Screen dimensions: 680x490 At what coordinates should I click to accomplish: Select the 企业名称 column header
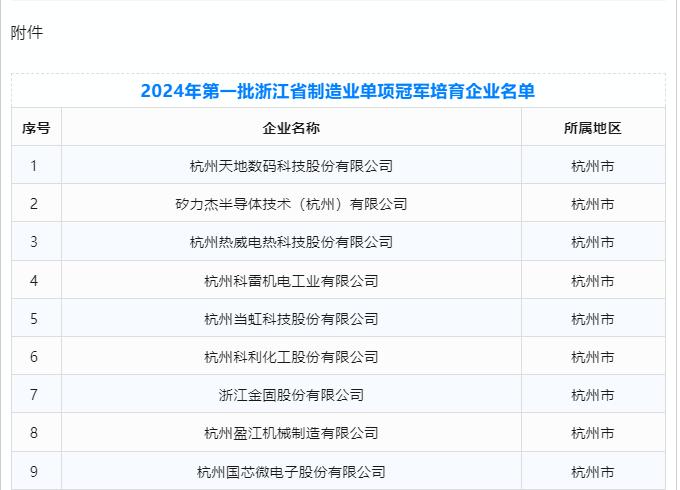(x=291, y=128)
